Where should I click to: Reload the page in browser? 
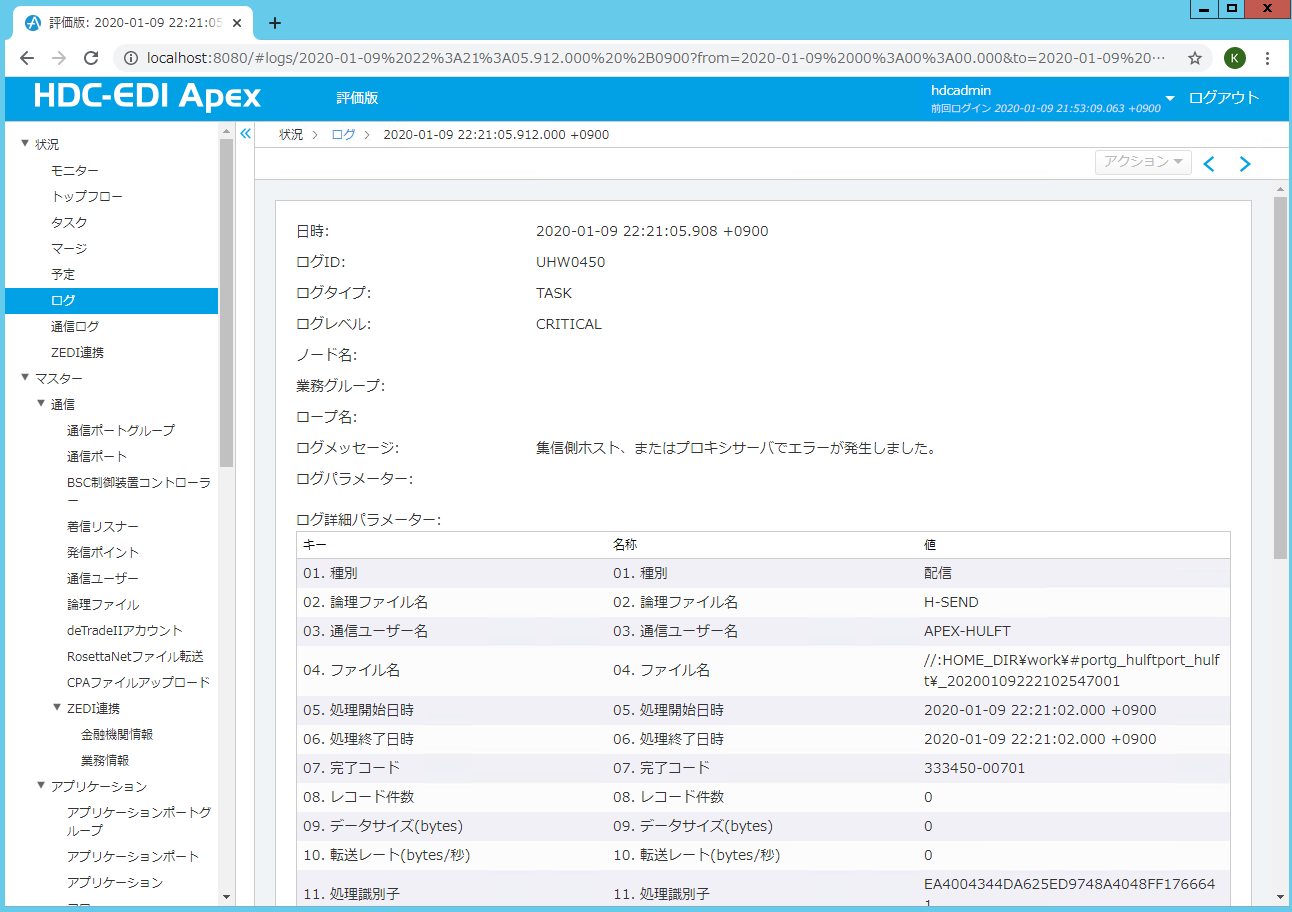[x=91, y=58]
